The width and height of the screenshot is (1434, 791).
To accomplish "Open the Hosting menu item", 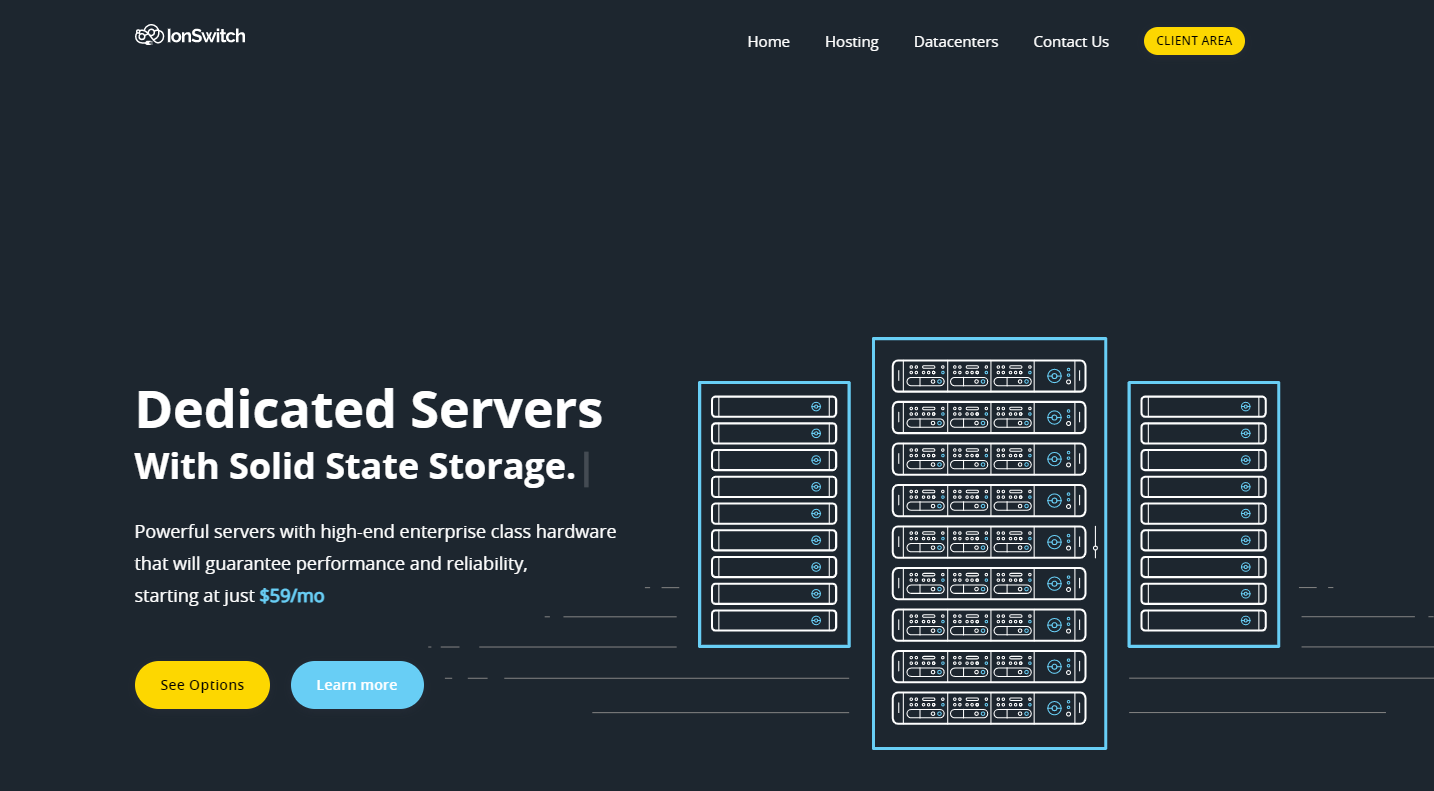I will (851, 42).
